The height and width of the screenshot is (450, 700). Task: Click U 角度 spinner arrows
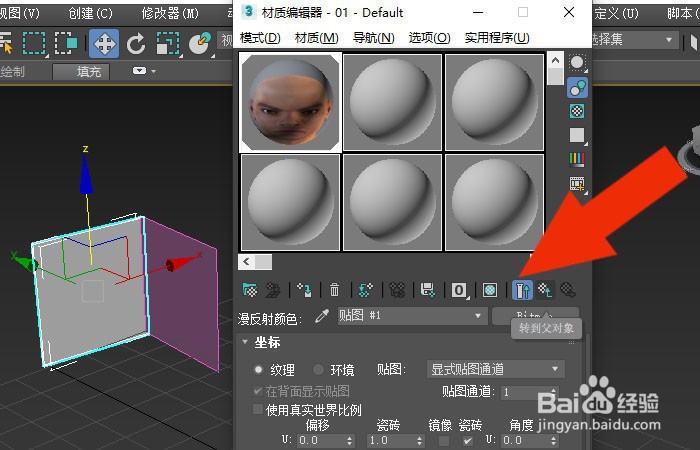pyautogui.click(x=554, y=441)
